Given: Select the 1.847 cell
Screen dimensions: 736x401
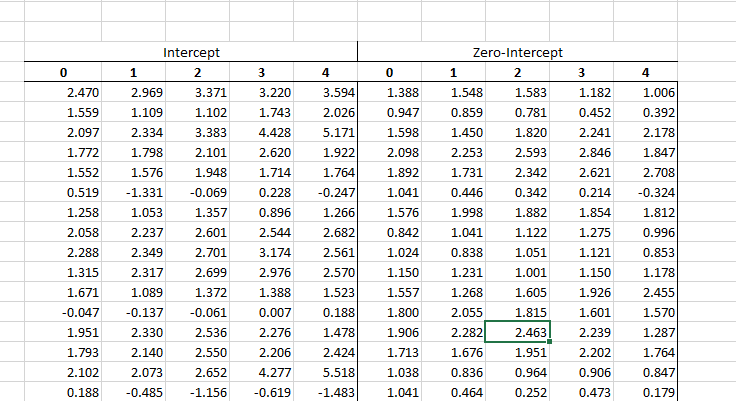Looking at the screenshot, I should point(645,152).
